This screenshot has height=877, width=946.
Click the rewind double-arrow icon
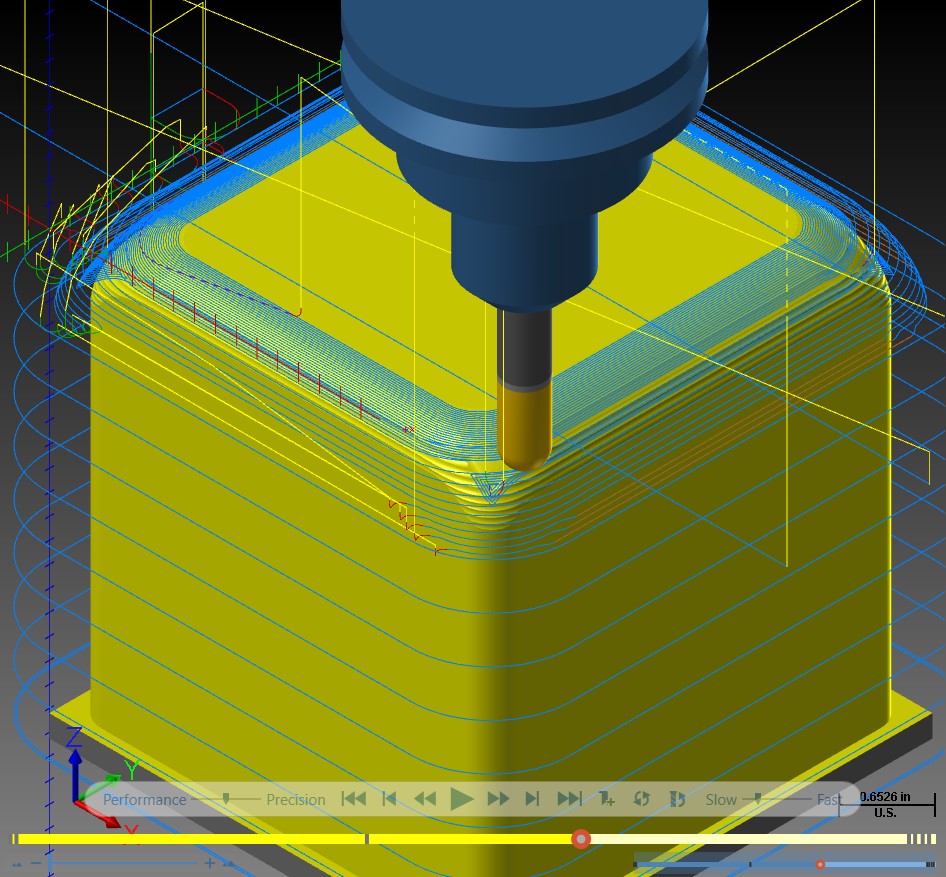[425, 799]
